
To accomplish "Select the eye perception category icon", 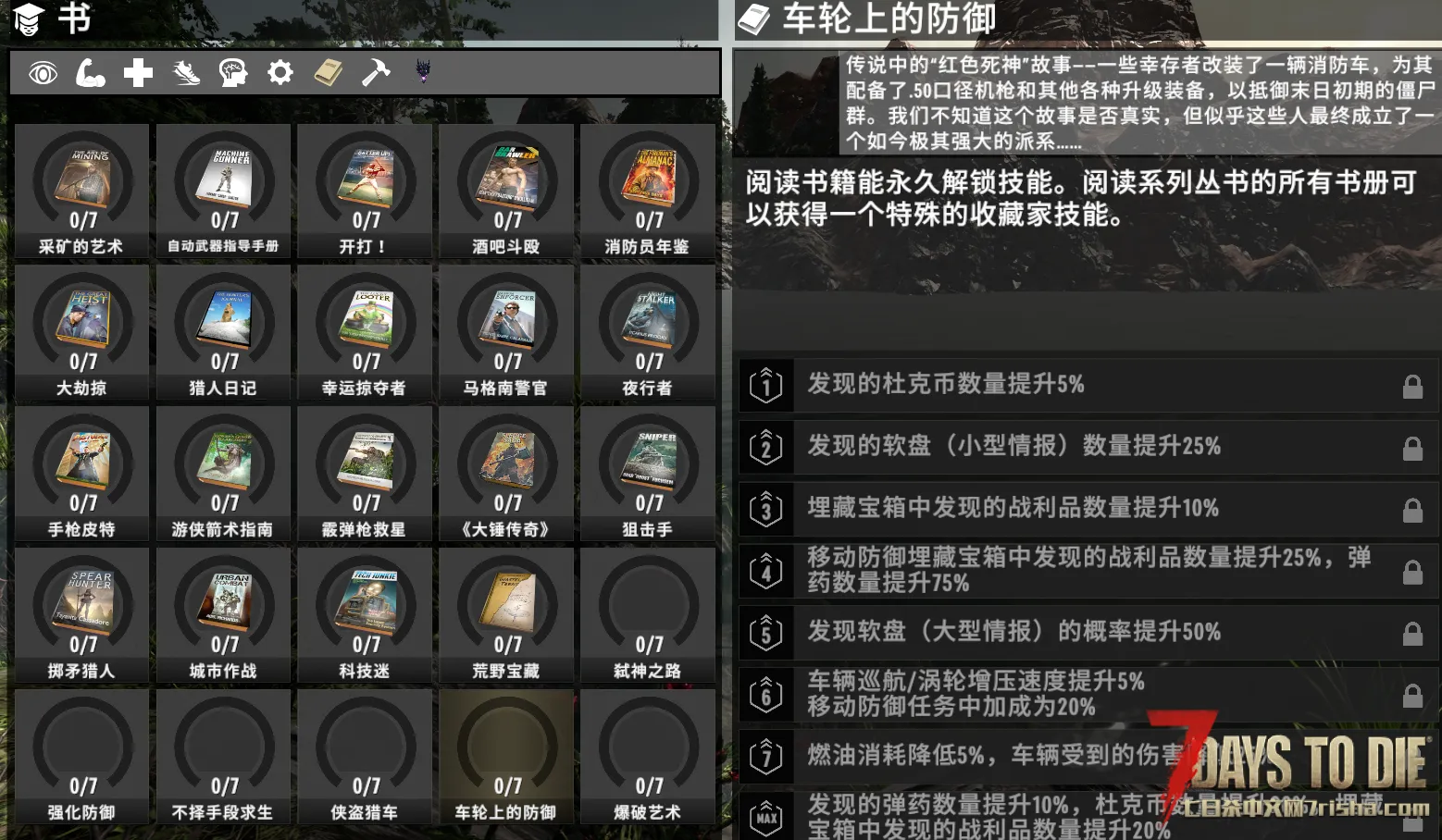I will click(x=43, y=73).
